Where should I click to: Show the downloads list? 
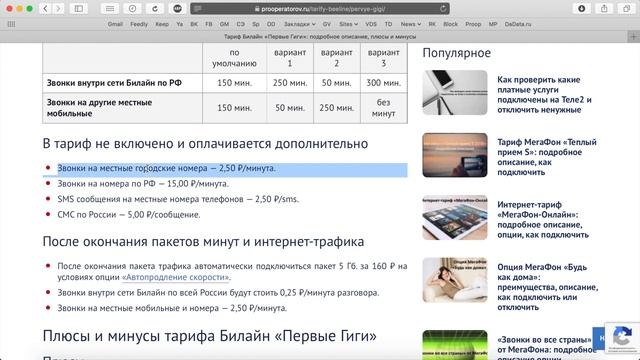tap(582, 9)
